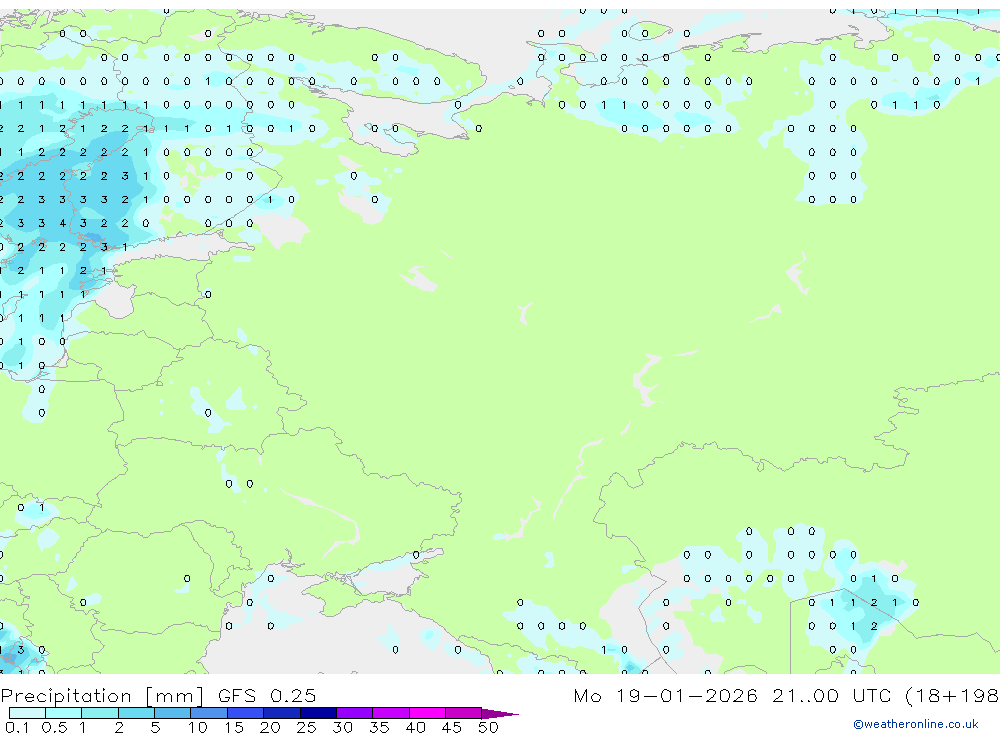Select the 45–50 mm legend color box
1000x733 pixels.
[463, 713]
